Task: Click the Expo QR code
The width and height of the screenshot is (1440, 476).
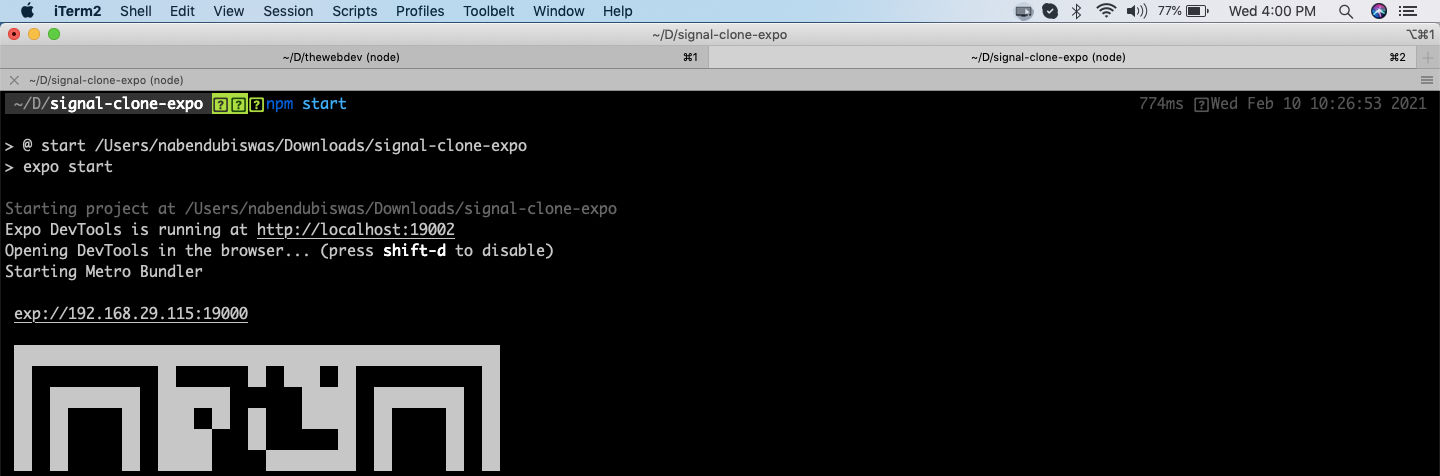Action: [257, 410]
